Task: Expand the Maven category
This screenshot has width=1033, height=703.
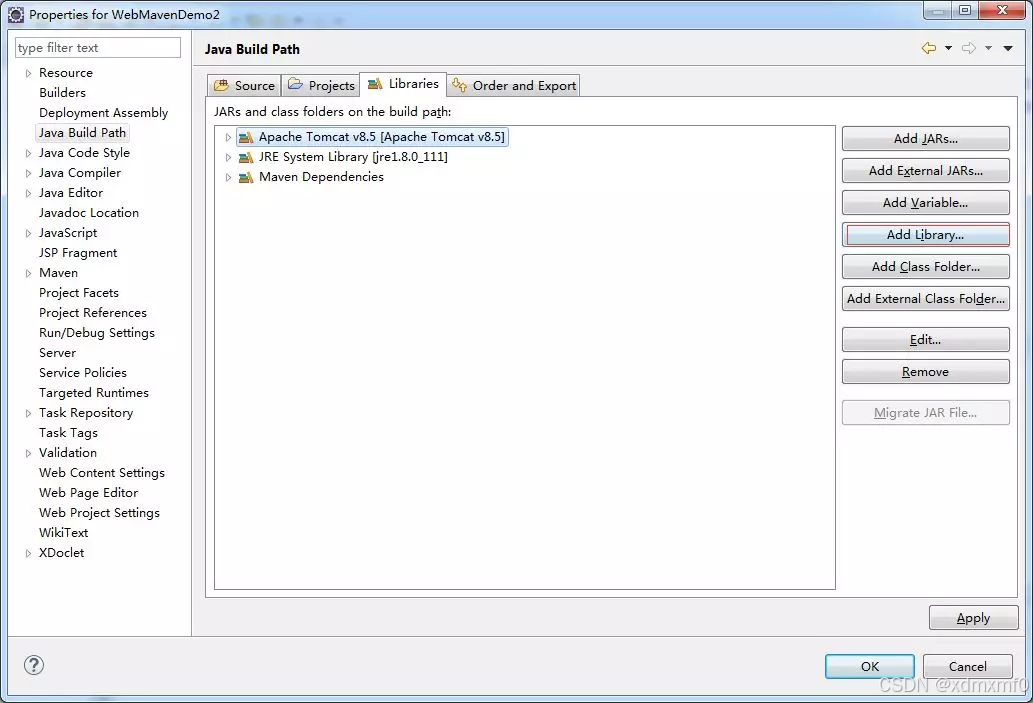Action: (28, 273)
